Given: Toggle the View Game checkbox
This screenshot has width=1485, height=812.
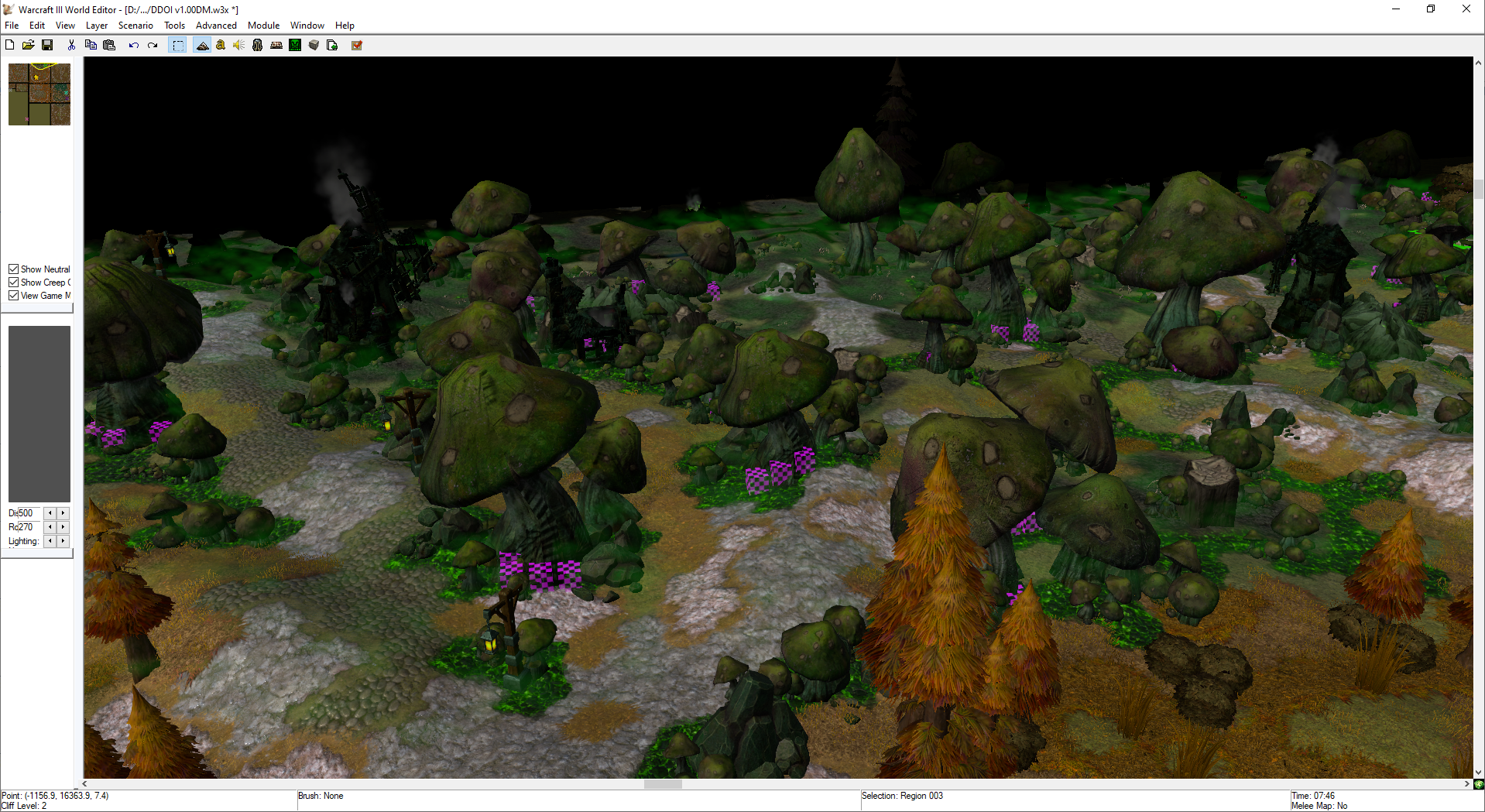Looking at the screenshot, I should pyautogui.click(x=13, y=295).
